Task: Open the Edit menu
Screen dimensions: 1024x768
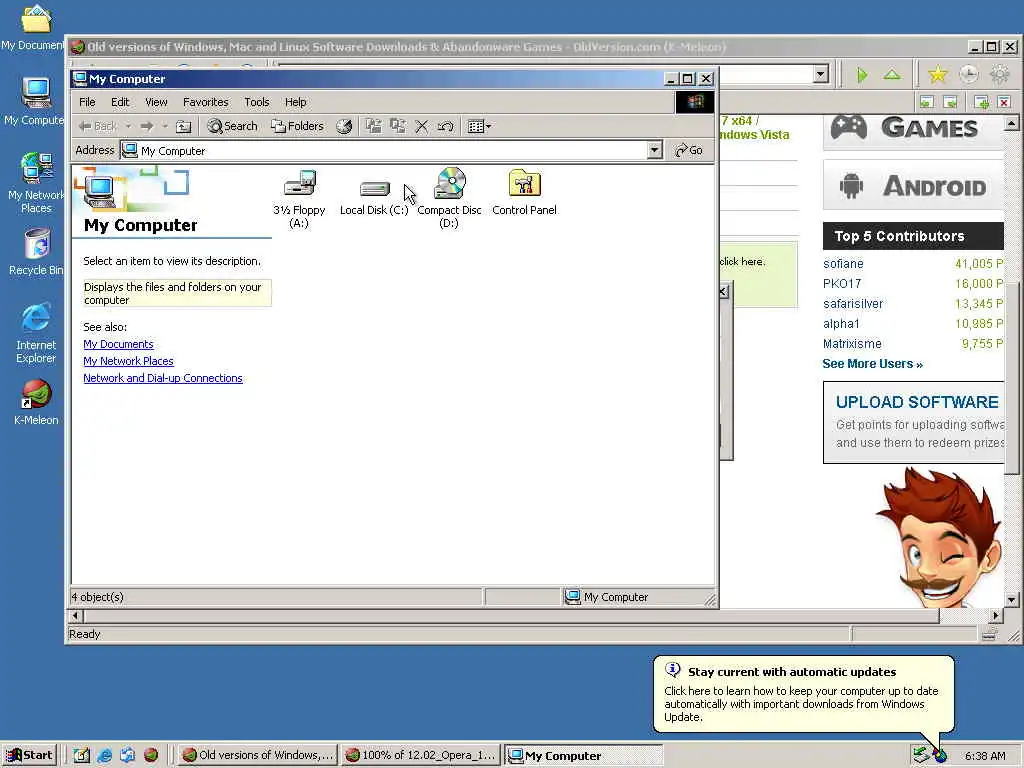Action: pos(120,102)
